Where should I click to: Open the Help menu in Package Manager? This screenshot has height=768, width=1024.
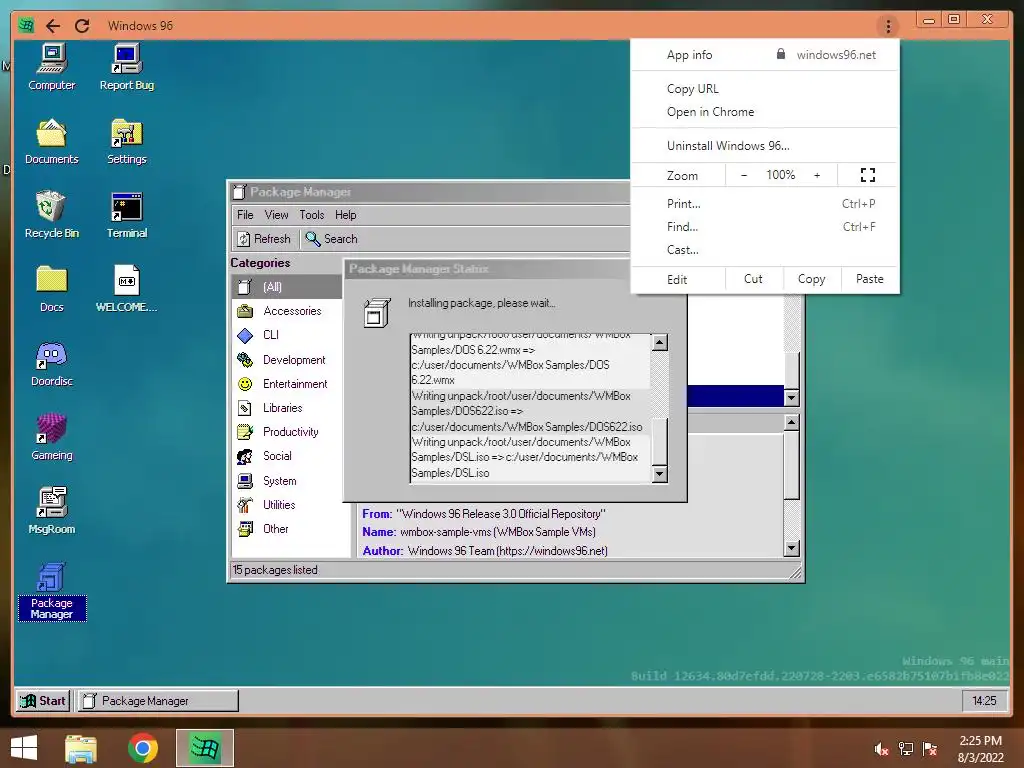click(x=345, y=215)
